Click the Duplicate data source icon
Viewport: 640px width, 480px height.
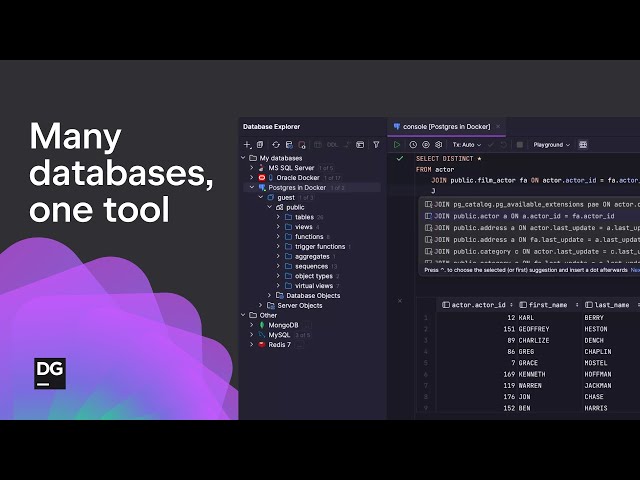click(x=260, y=145)
